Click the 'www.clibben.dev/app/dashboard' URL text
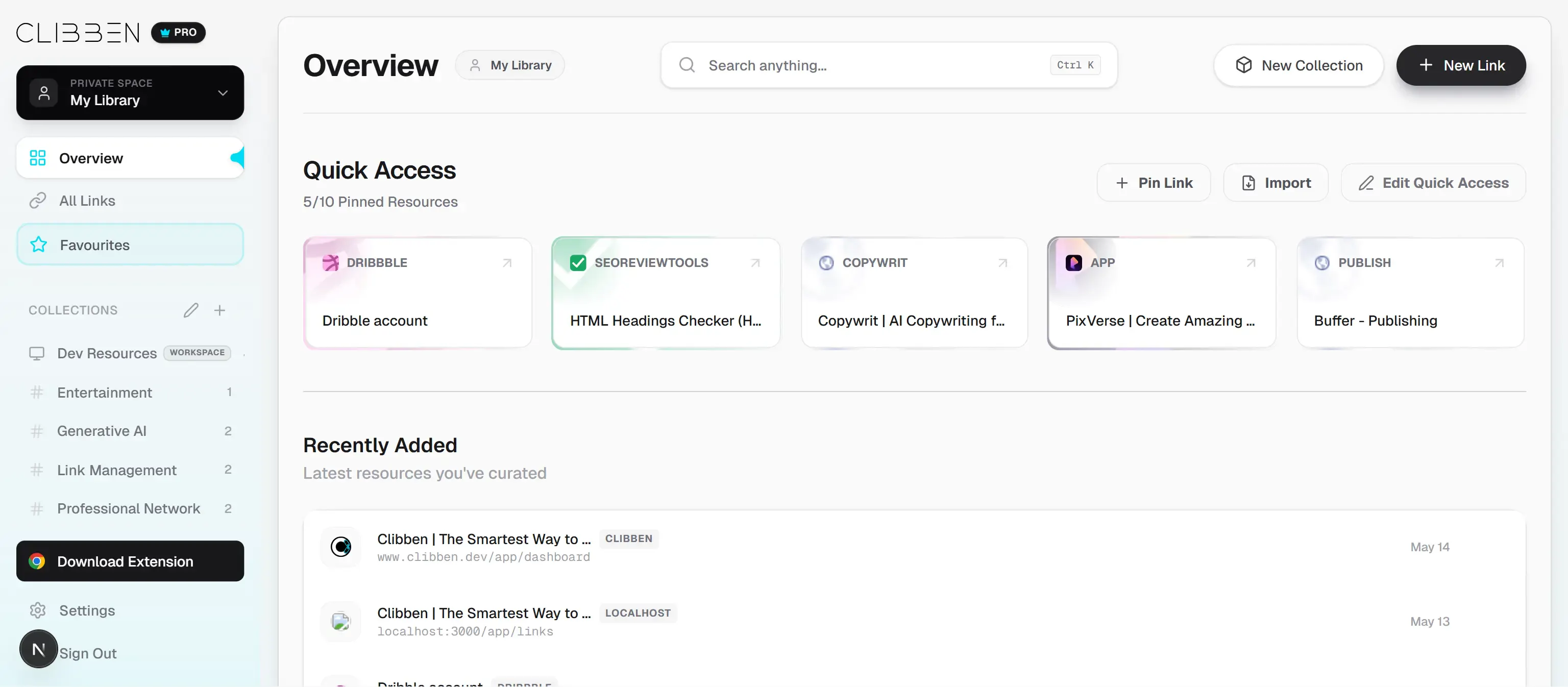 (483, 557)
